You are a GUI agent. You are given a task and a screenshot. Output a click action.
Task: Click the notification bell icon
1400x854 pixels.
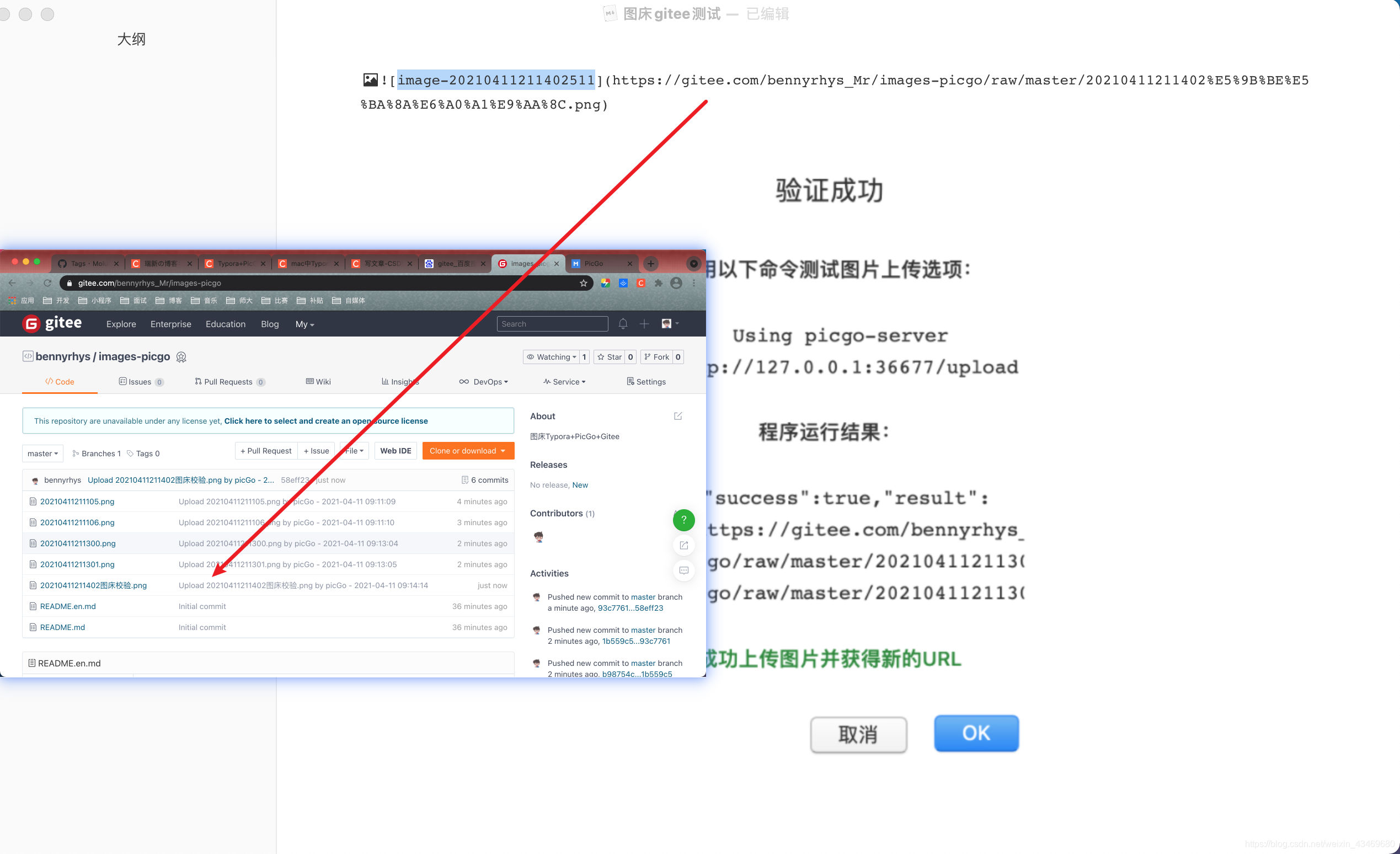point(622,324)
